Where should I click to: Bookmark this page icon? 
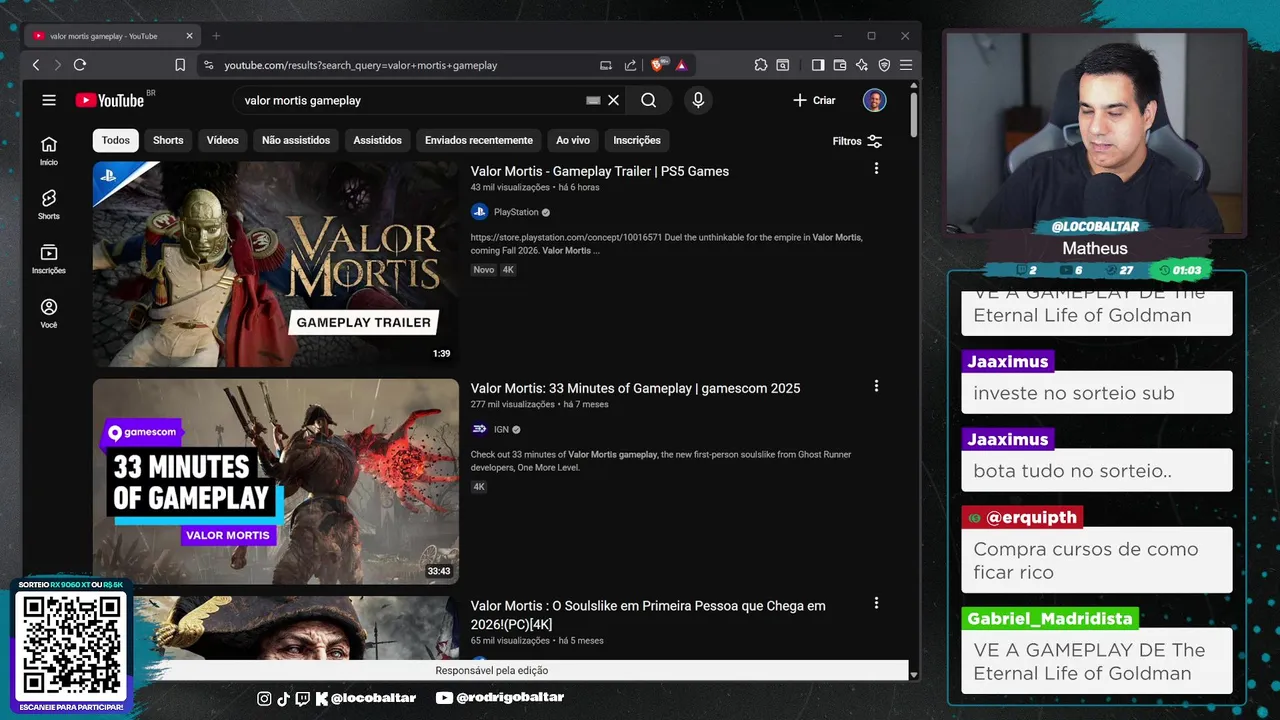coord(180,65)
